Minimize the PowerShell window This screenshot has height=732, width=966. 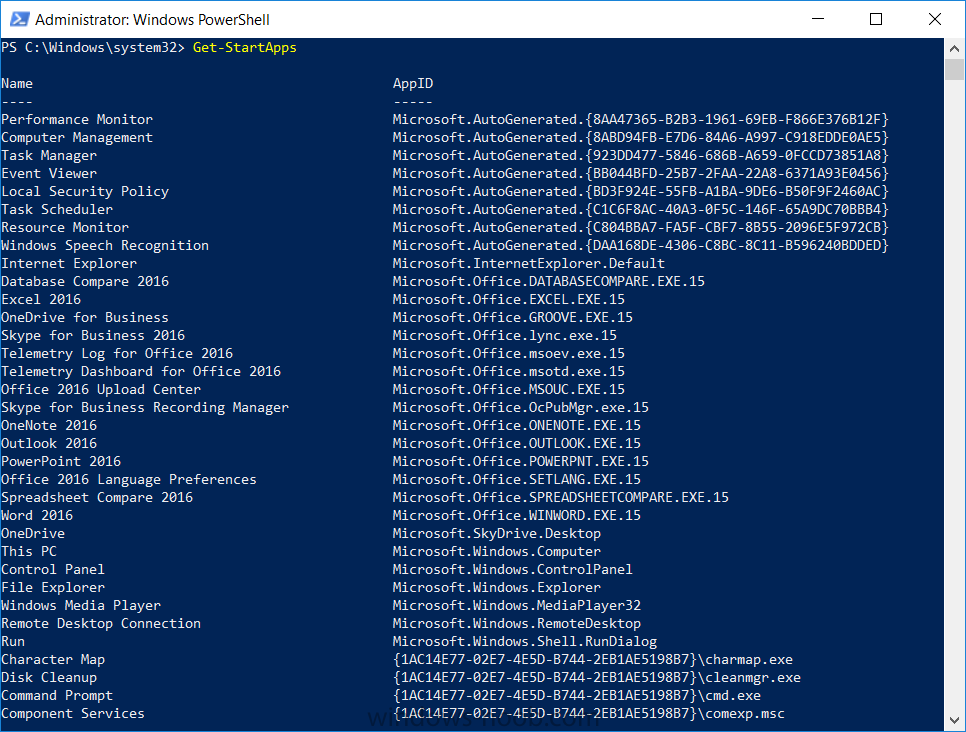(x=818, y=19)
